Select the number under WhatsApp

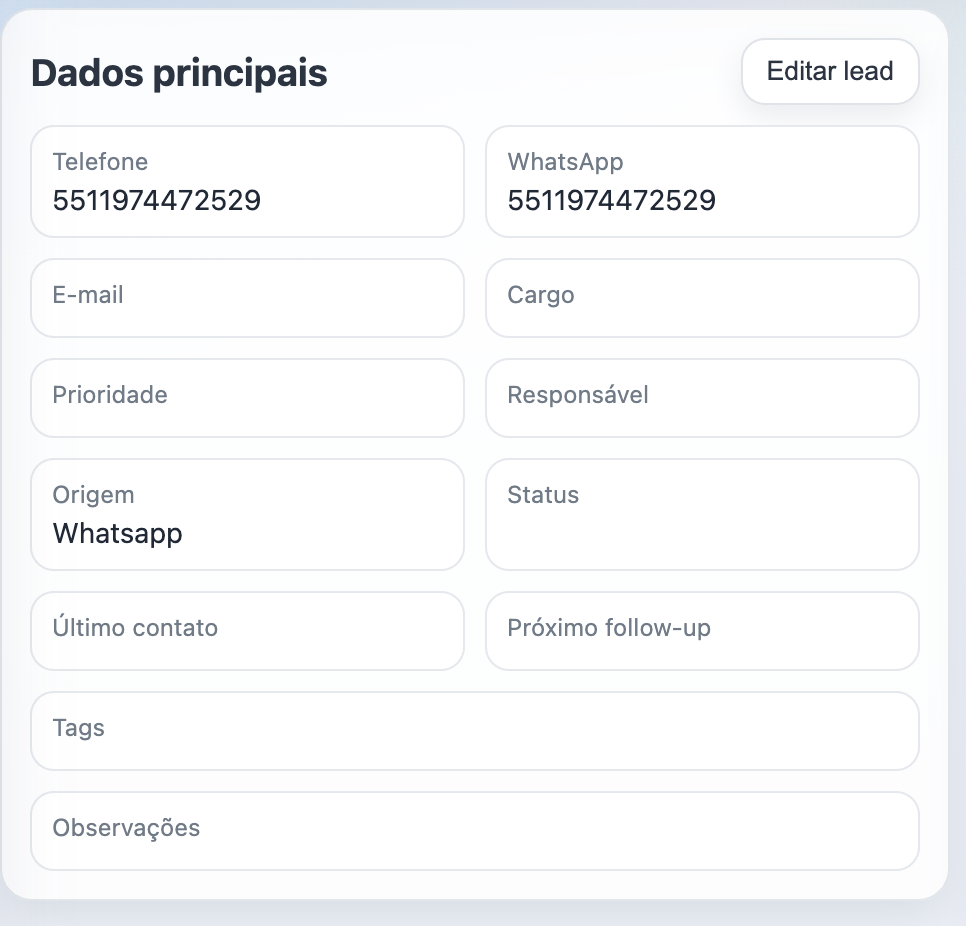(x=612, y=201)
